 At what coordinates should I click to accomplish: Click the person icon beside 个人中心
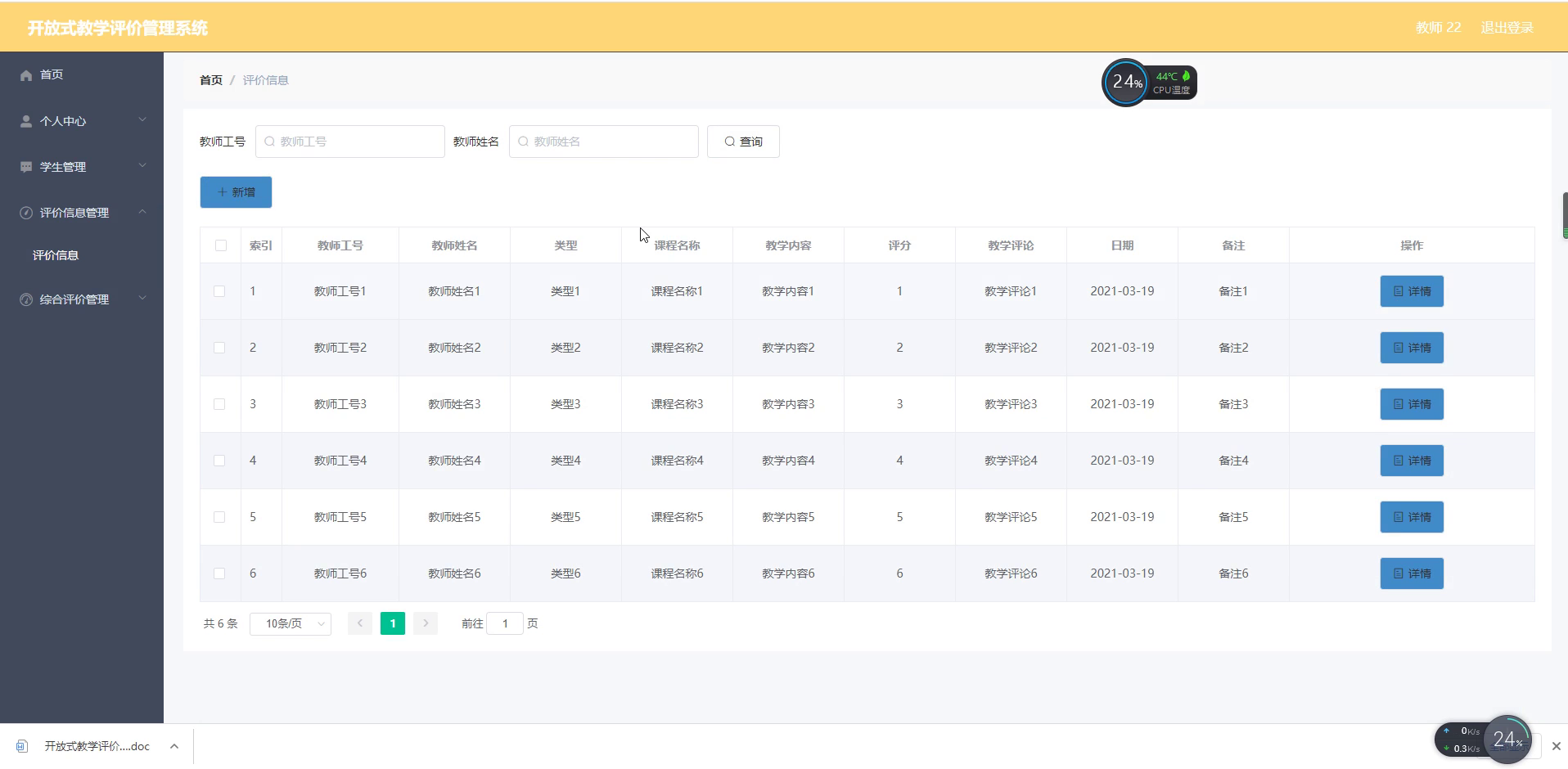tap(26, 121)
